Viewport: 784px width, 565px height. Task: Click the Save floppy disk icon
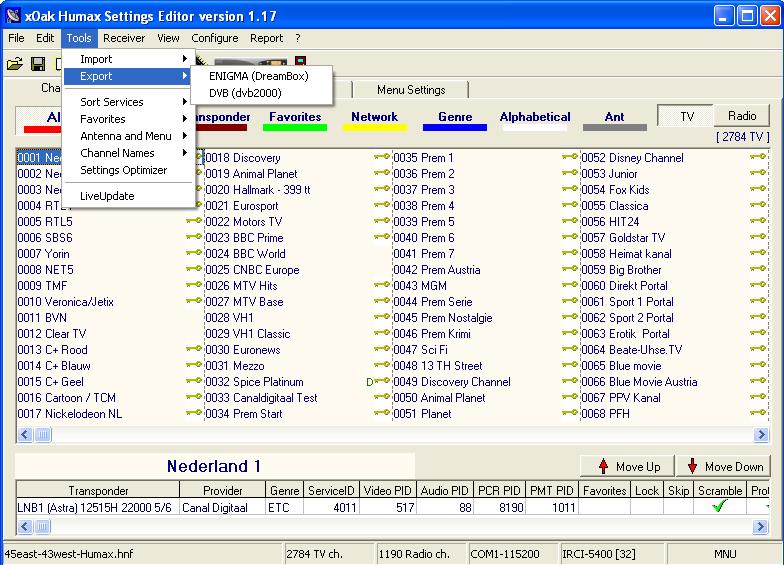[x=38, y=64]
